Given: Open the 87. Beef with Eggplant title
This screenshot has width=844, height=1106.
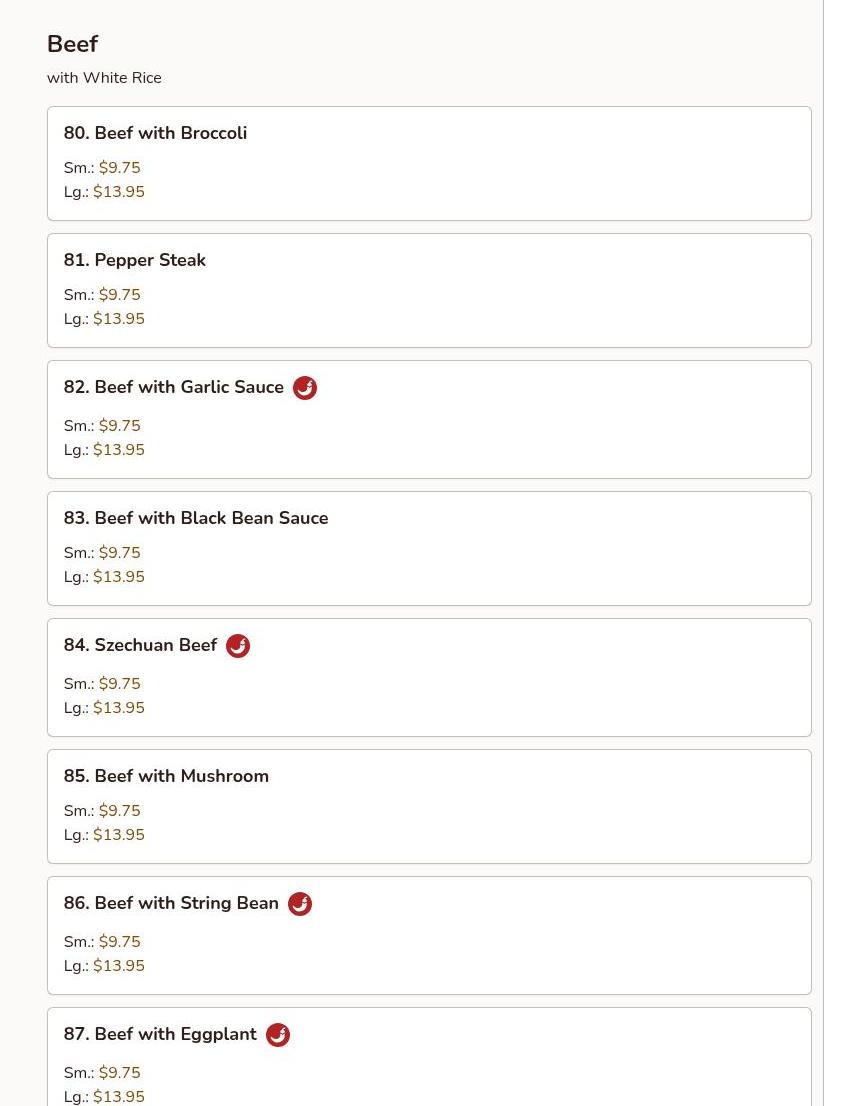Looking at the screenshot, I should pyautogui.click(x=160, y=1035).
